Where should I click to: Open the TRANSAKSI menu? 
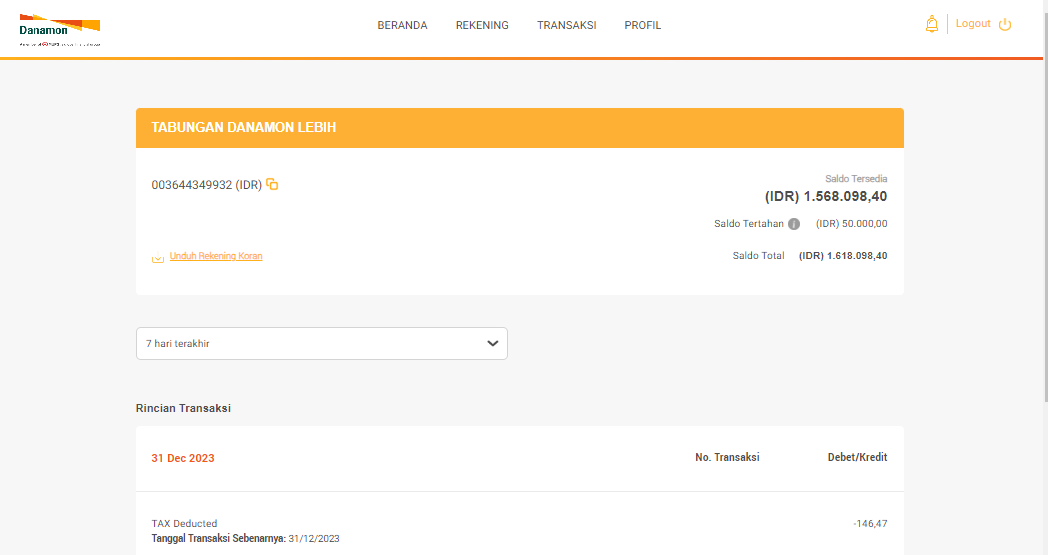click(x=567, y=25)
